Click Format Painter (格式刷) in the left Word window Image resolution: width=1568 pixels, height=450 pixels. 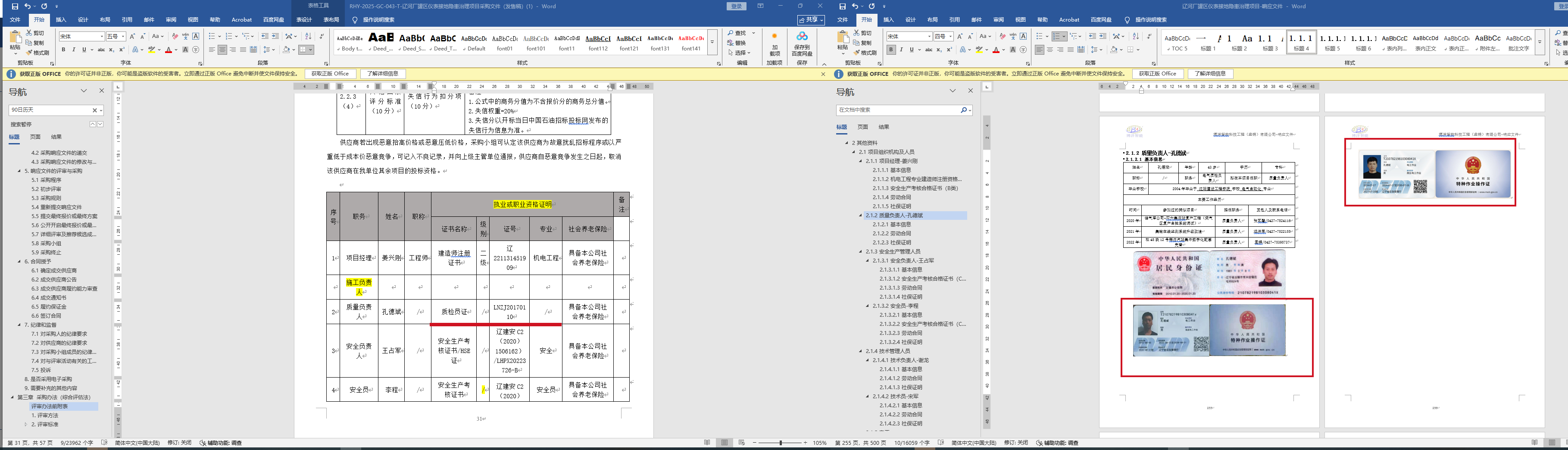(x=38, y=53)
